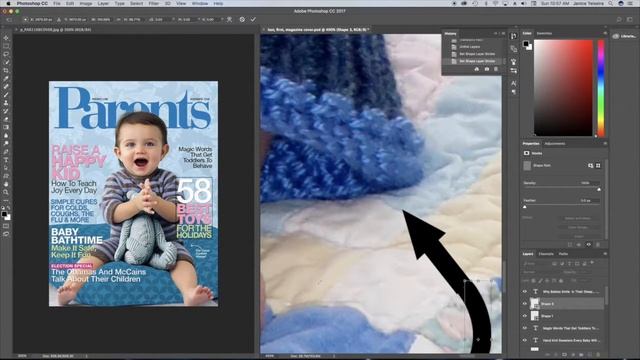This screenshot has width=640, height=360.
Task: Open the layer filter kind dropdown
Action: pyautogui.click(x=536, y=264)
